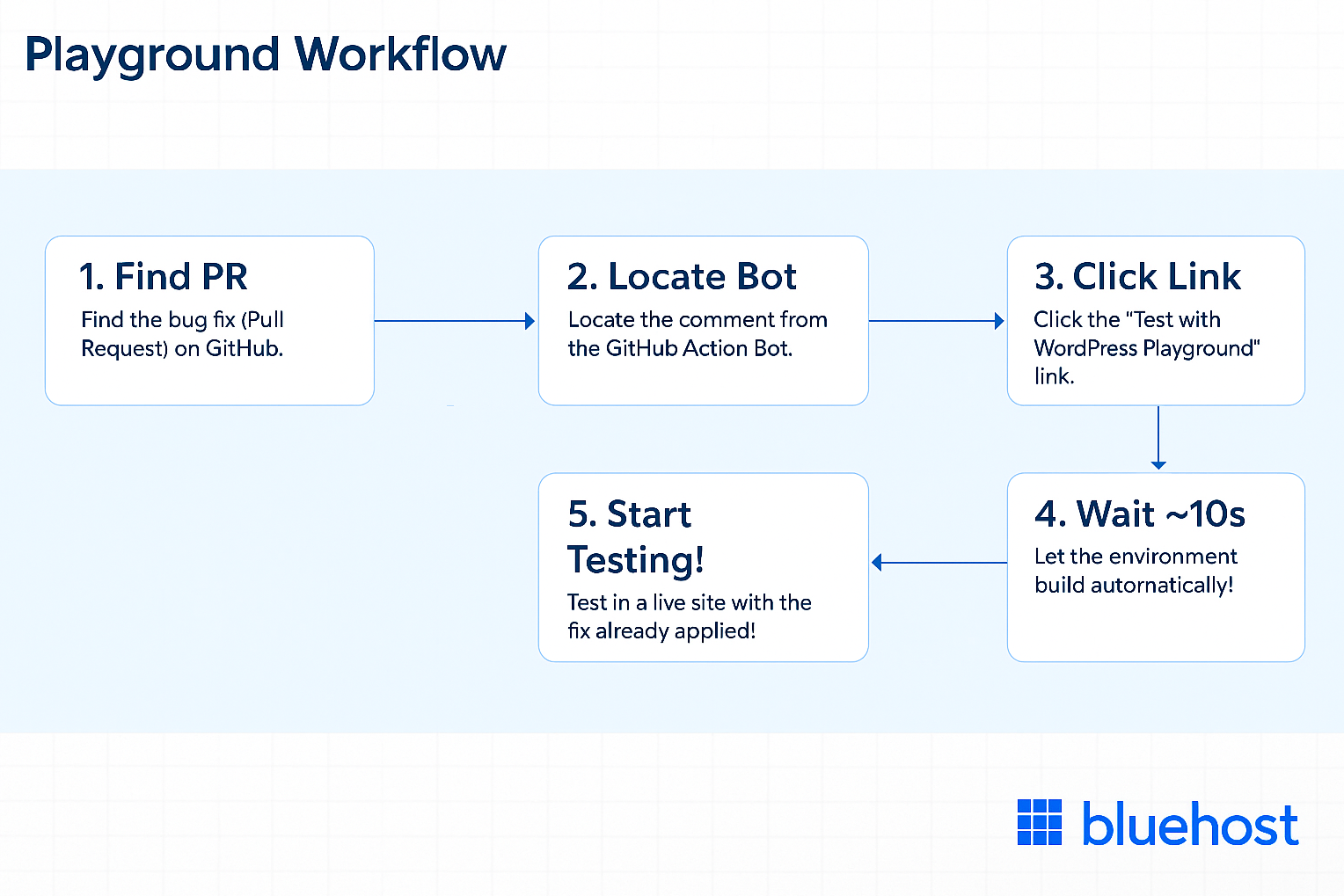Select the "4. Wait ~10s" heading
Image resolution: width=1344 pixels, height=896 pixels.
coord(1140,514)
